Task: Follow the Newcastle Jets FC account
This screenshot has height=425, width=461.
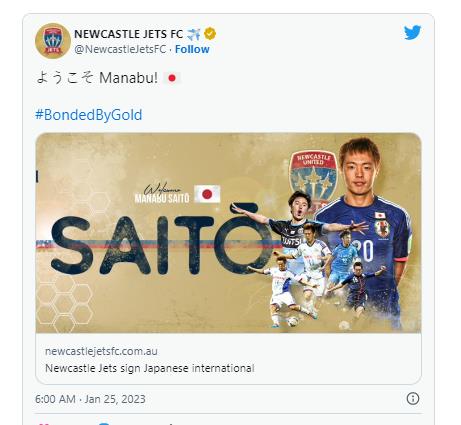Action: [192, 49]
